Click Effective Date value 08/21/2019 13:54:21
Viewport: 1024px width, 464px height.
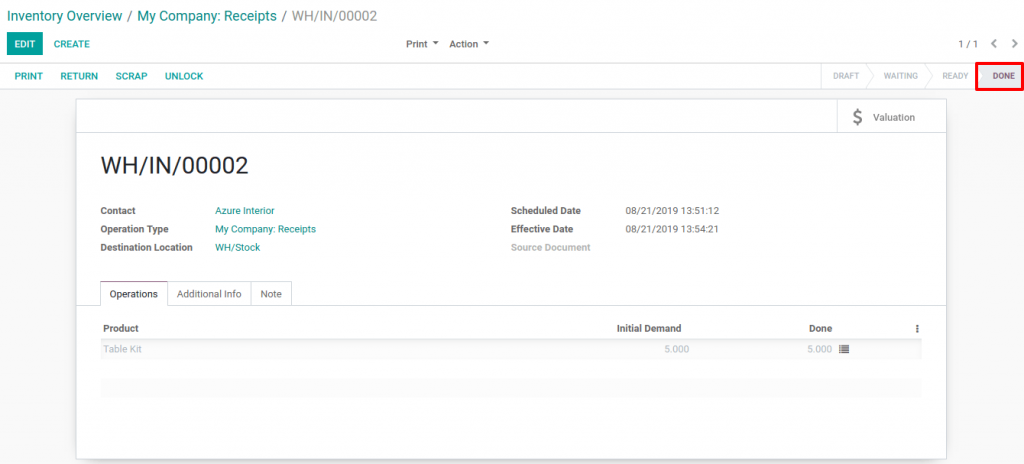click(x=672, y=229)
